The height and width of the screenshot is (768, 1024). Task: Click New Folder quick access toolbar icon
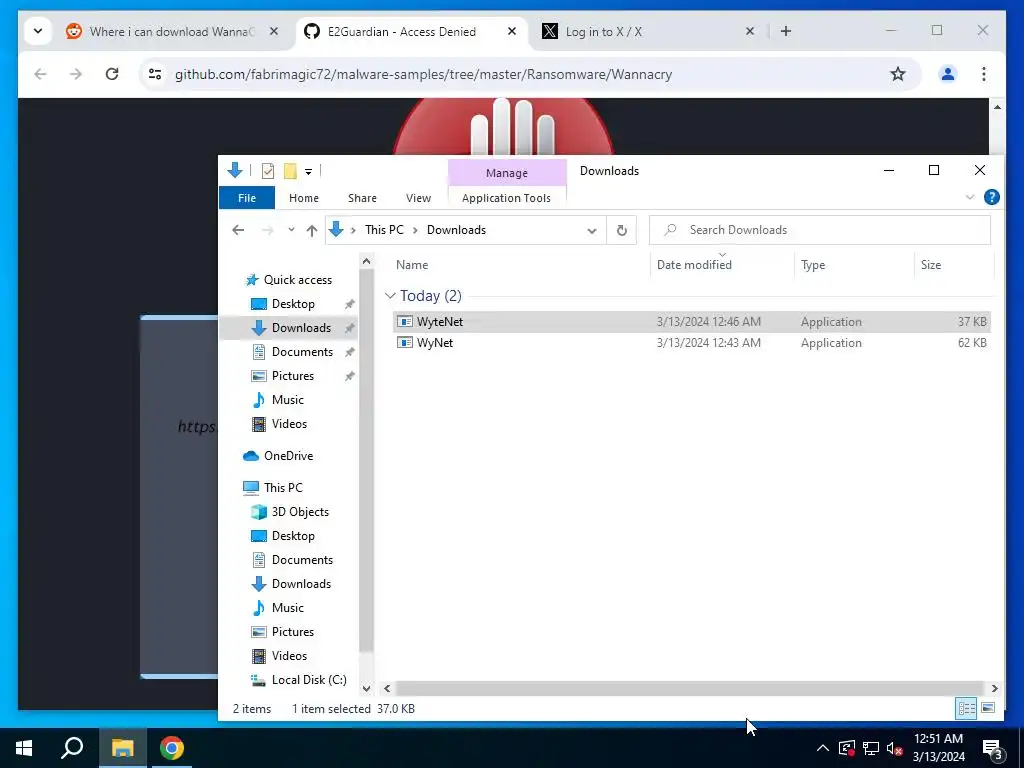point(291,171)
